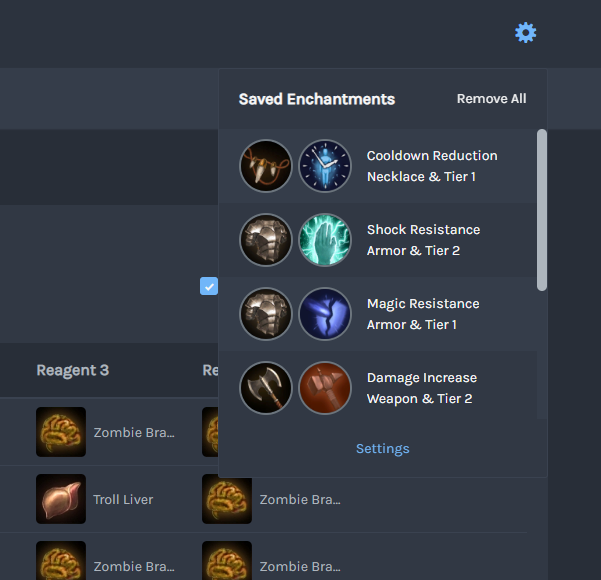Viewport: 601px width, 580px height.
Task: Click the blue cracked shield Magic Resistance icon
Action: tap(325, 314)
